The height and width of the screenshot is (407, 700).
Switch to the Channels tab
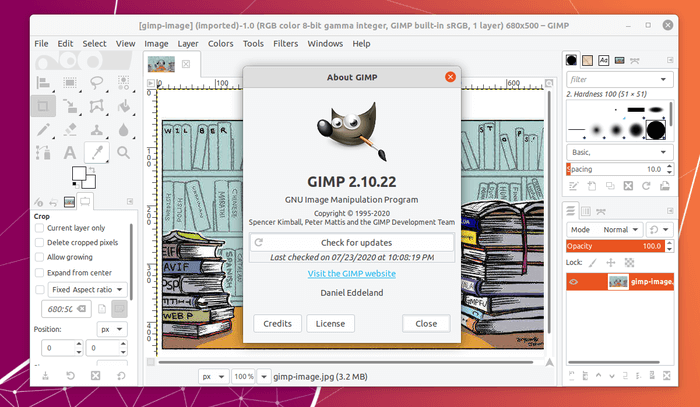point(586,211)
